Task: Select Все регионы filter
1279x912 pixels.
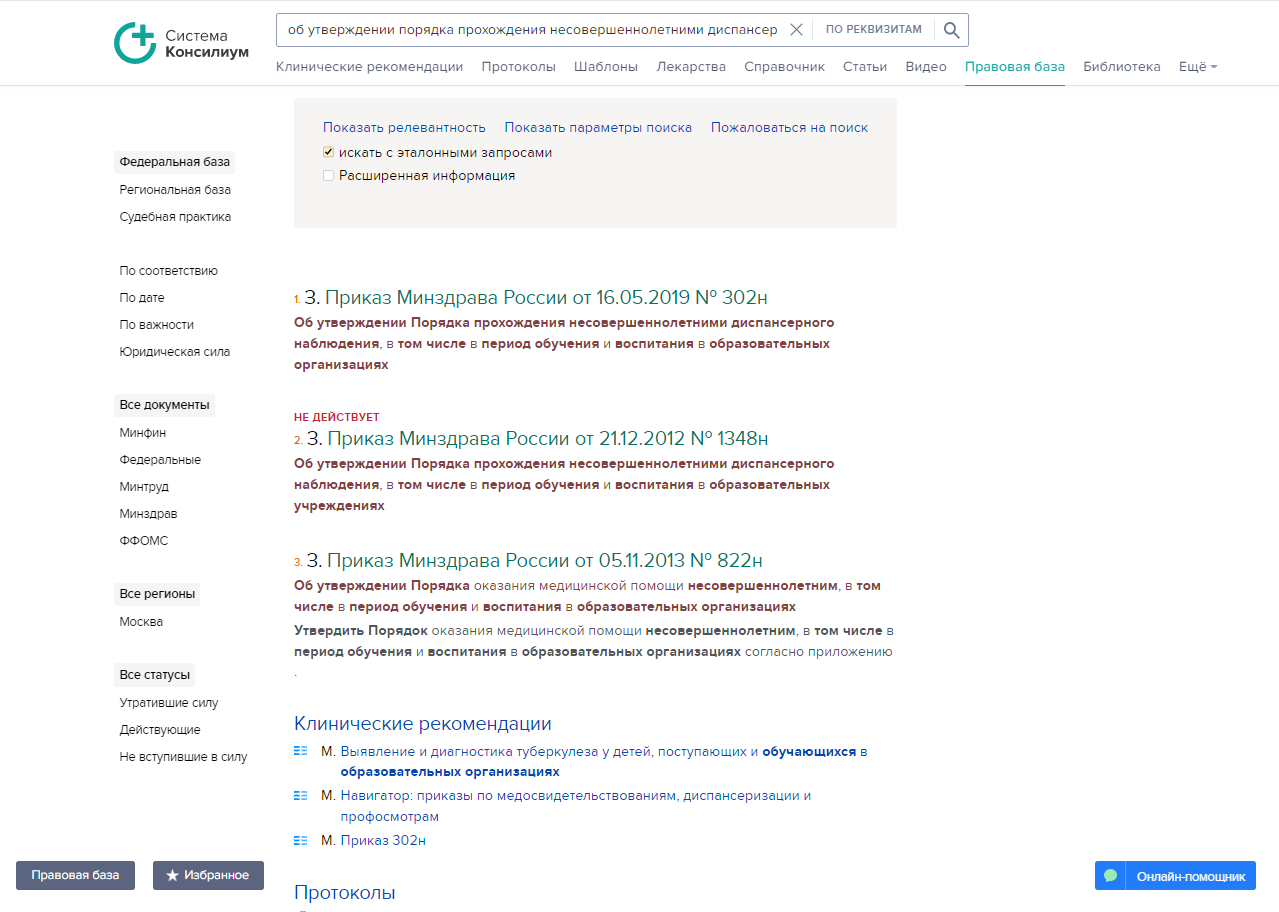Action: [x=157, y=594]
